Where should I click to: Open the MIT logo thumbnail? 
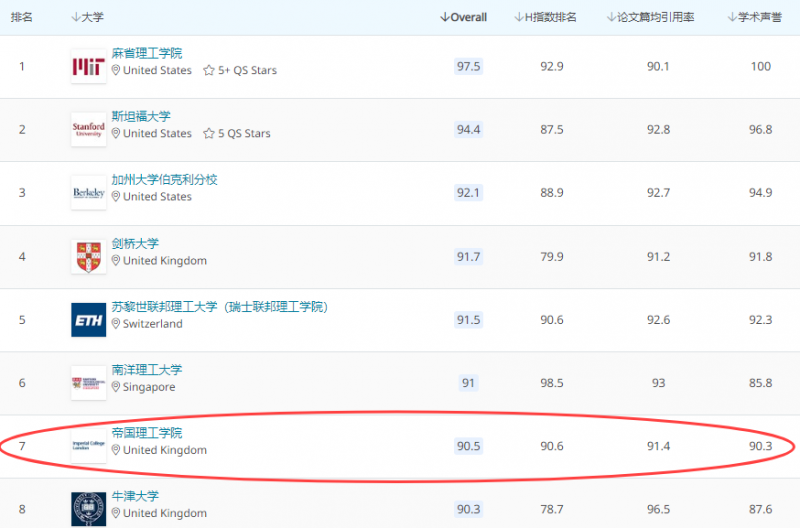point(89,66)
